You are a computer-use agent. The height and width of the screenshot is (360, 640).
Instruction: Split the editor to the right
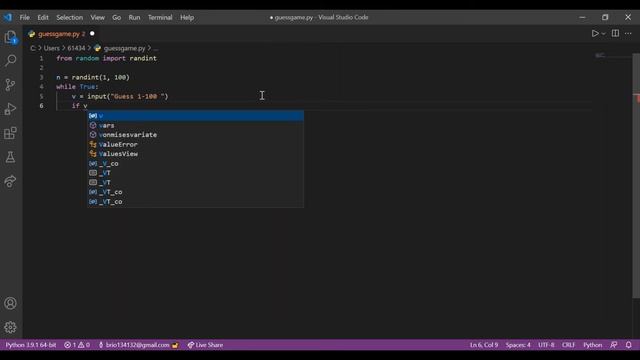pos(615,33)
